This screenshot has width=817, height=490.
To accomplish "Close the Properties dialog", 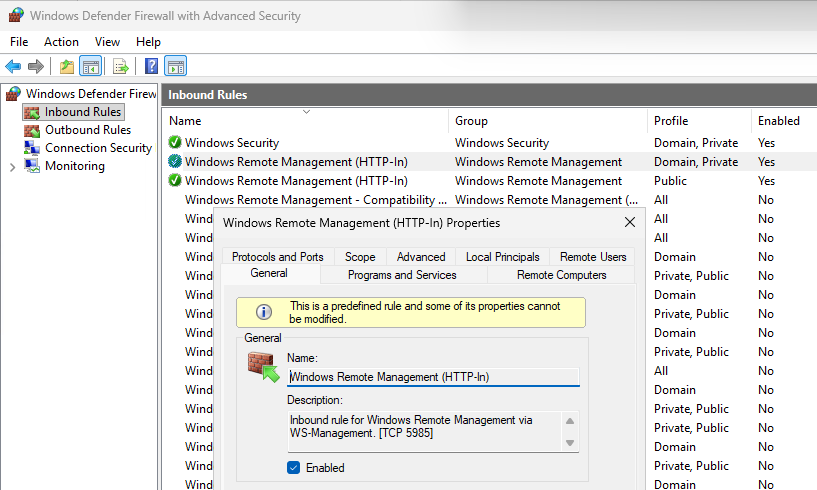I will pos(629,223).
